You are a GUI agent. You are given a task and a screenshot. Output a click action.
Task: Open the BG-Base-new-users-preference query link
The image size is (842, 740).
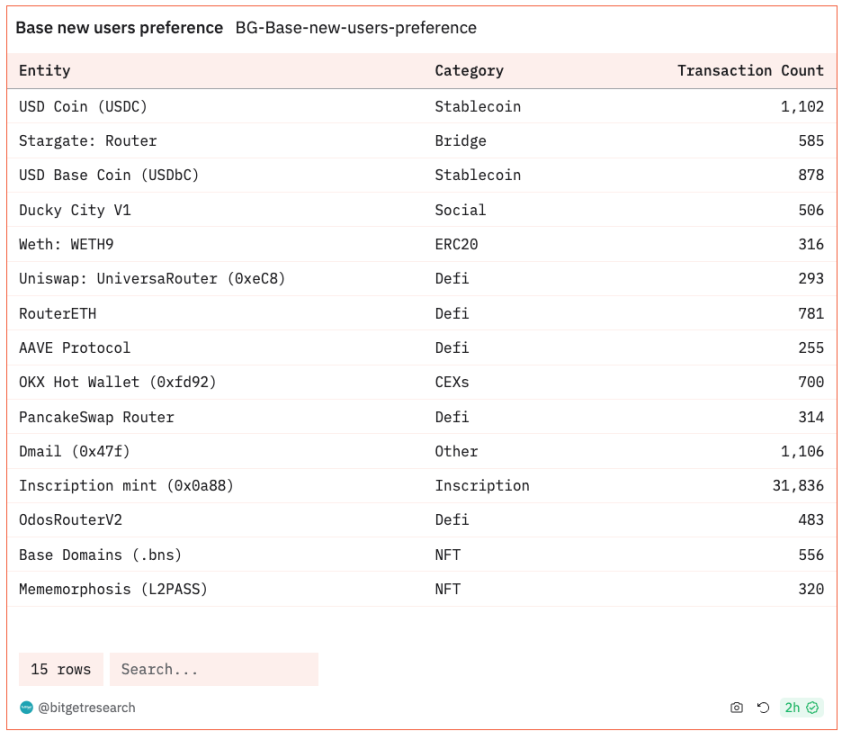(x=356, y=28)
